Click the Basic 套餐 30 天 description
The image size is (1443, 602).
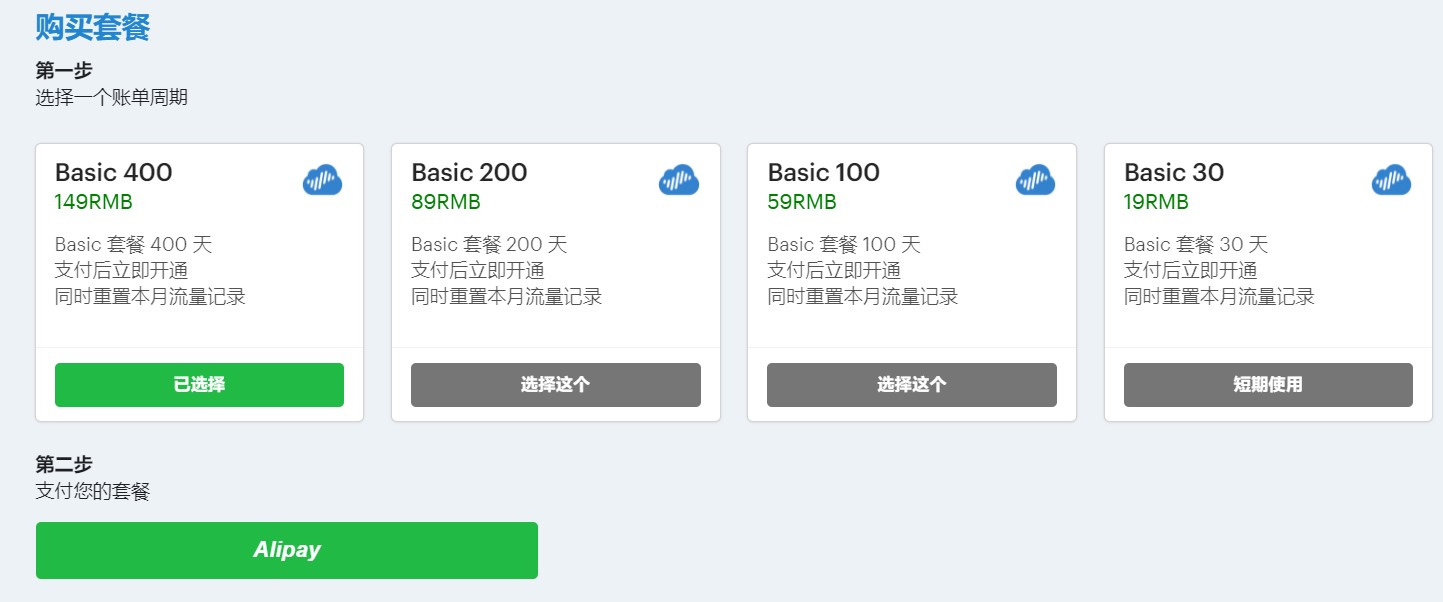[x=1196, y=244]
